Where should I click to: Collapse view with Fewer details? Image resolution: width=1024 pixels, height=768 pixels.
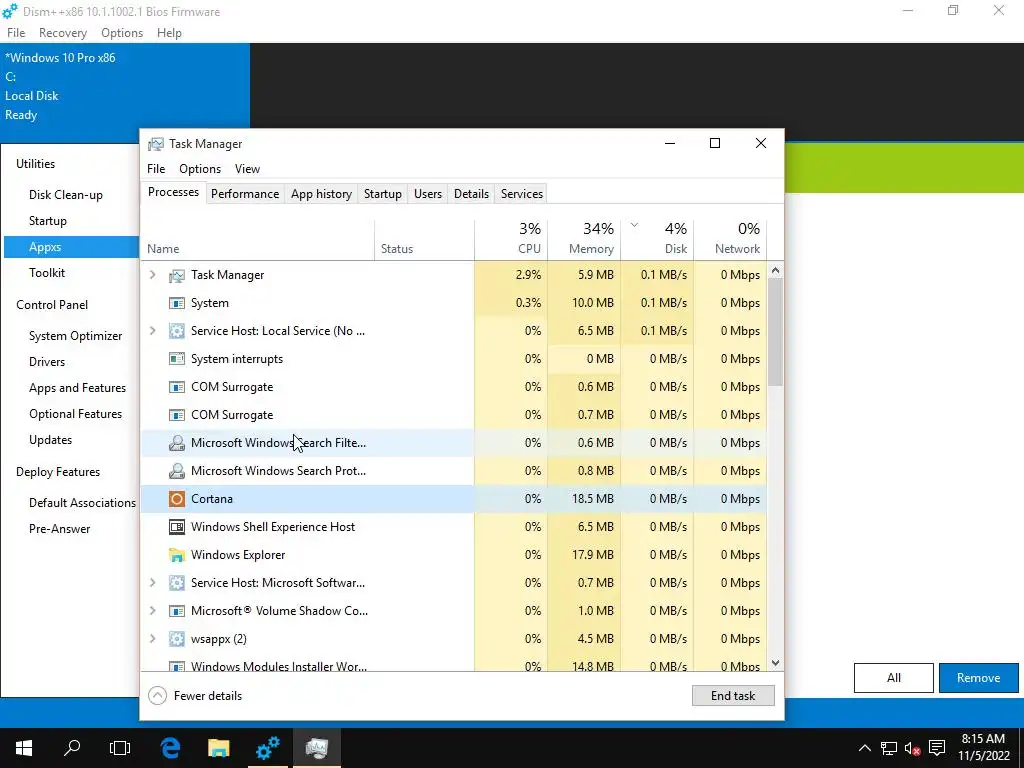point(195,696)
